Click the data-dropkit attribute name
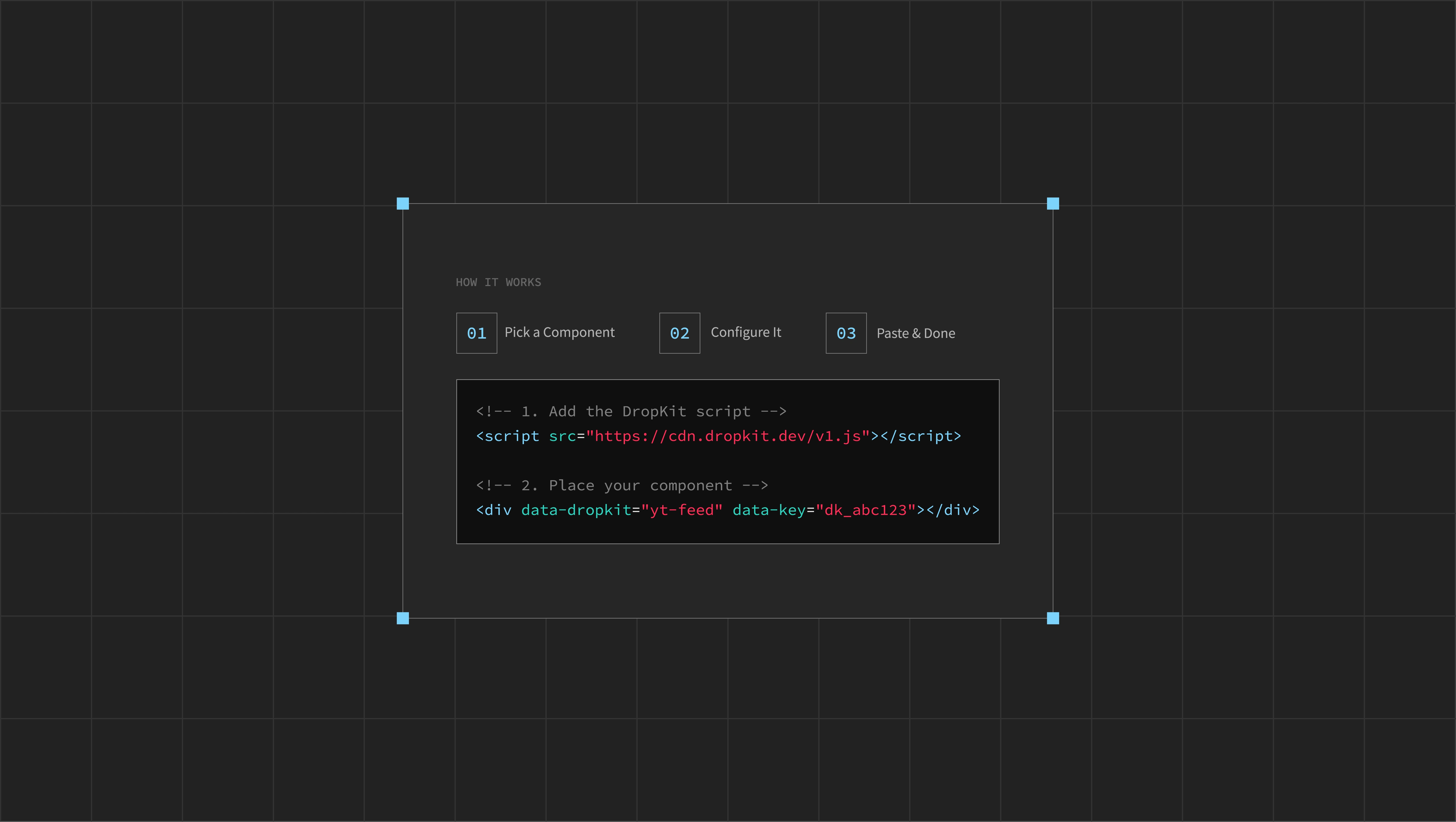 pyautogui.click(x=576, y=510)
